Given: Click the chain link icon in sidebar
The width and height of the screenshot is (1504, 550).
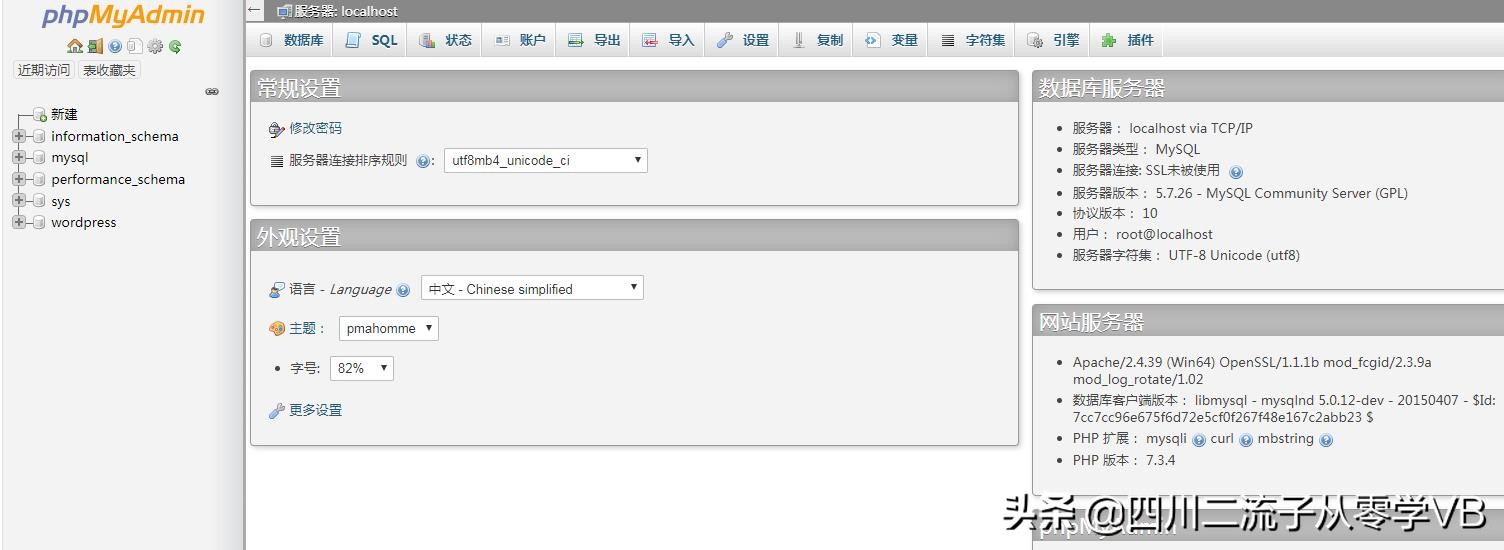Looking at the screenshot, I should pos(212,91).
